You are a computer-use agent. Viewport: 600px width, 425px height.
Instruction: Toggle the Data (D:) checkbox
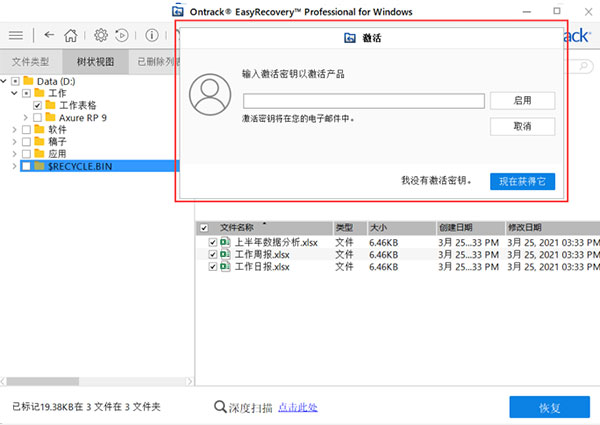(x=15, y=81)
